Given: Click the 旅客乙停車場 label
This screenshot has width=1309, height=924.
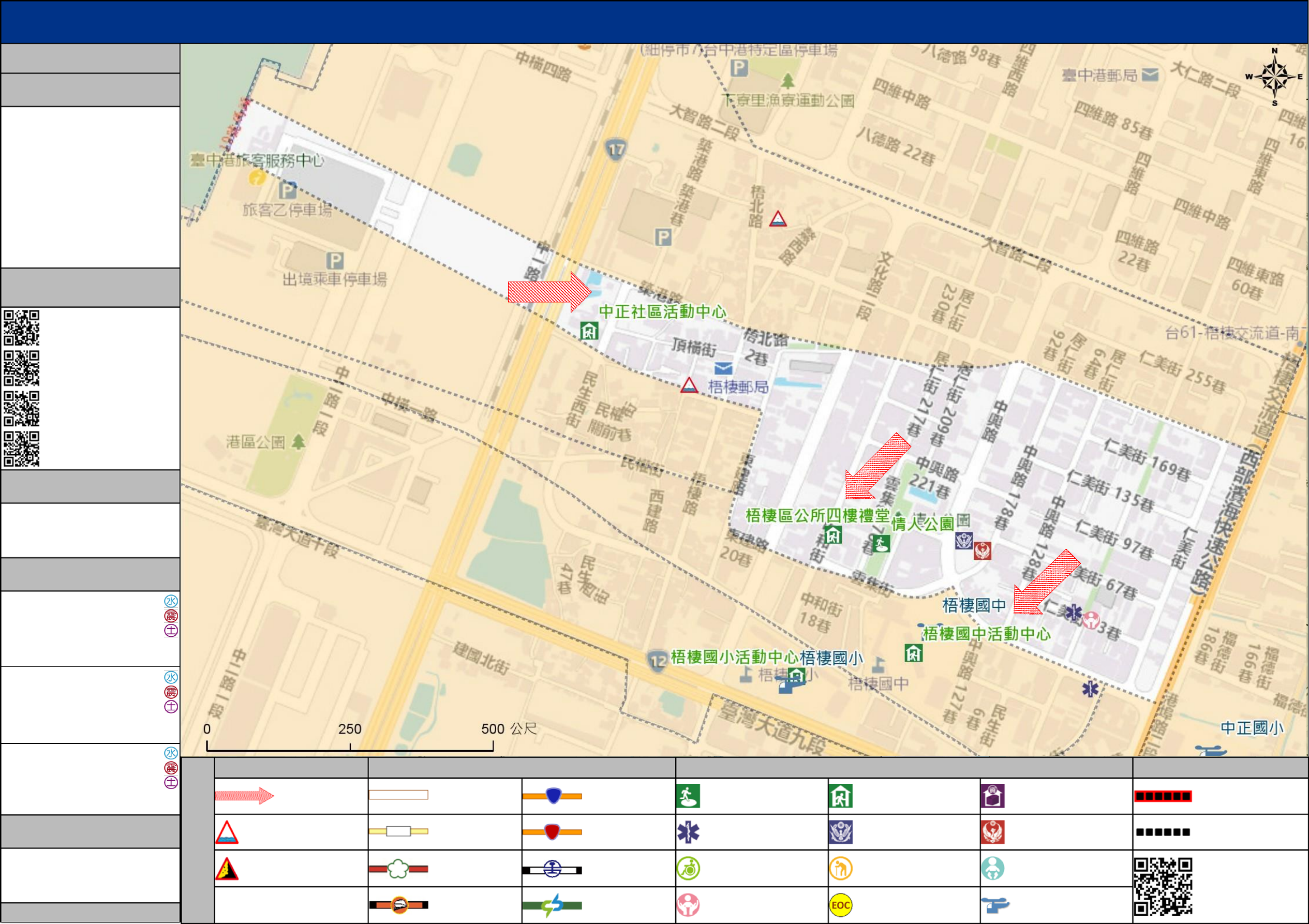Looking at the screenshot, I should (287, 210).
